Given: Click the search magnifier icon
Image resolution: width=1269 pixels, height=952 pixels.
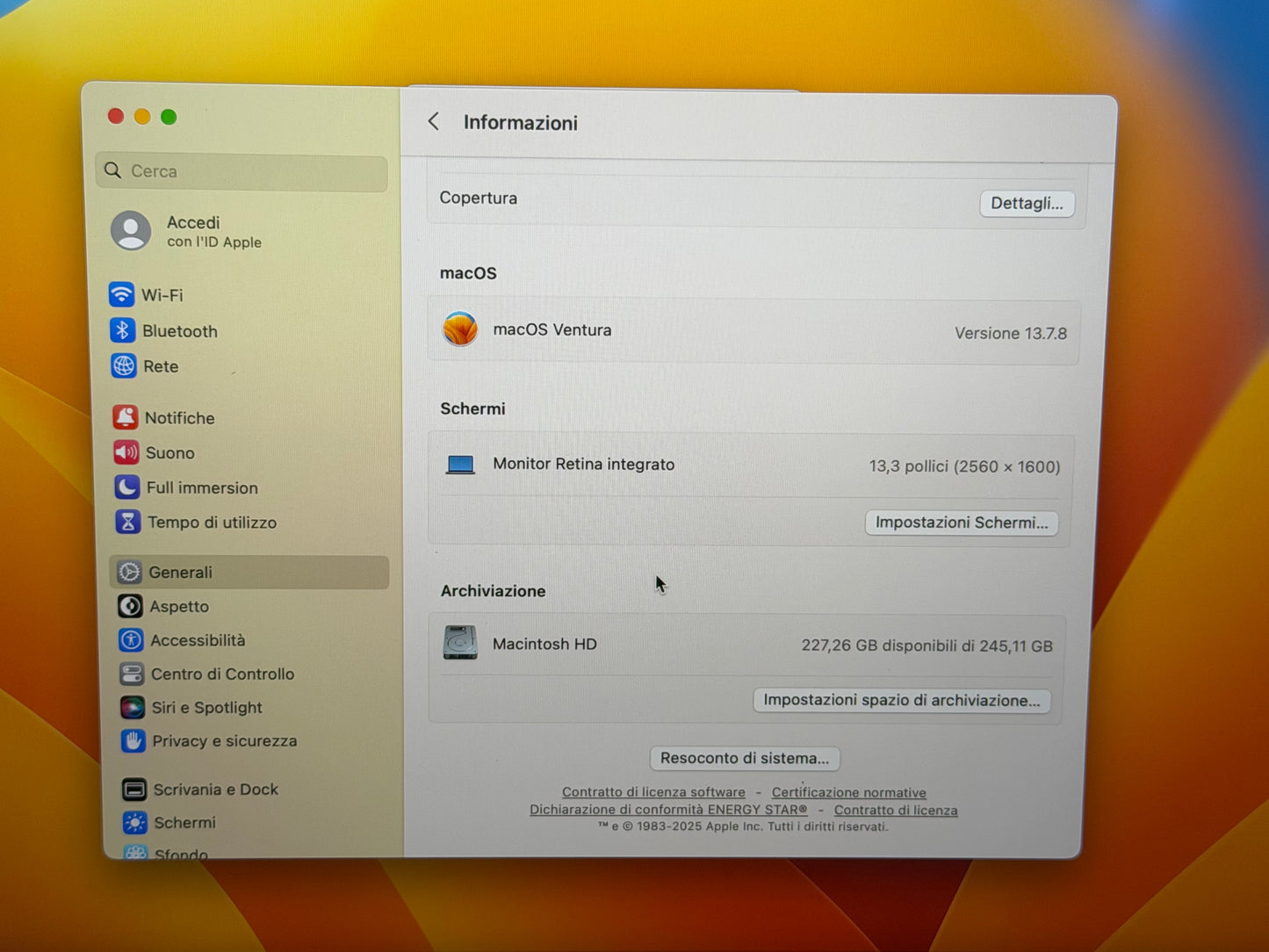Looking at the screenshot, I should [112, 170].
